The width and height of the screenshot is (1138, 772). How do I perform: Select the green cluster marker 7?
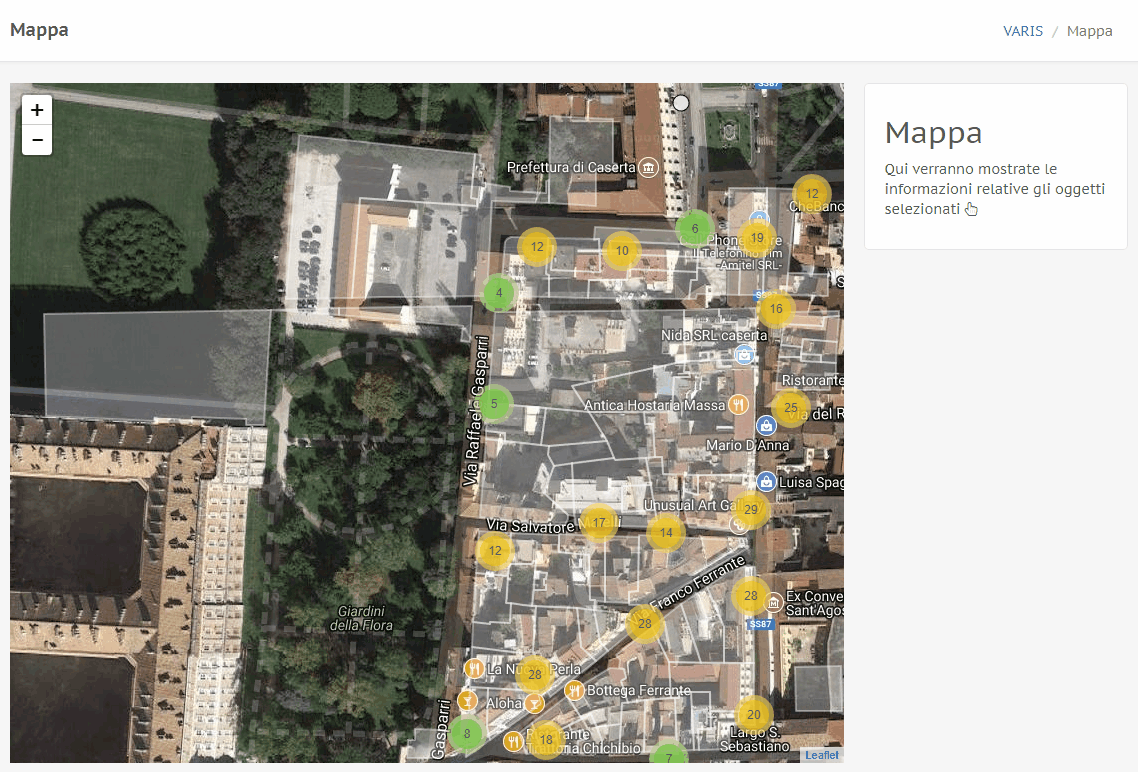point(668,755)
